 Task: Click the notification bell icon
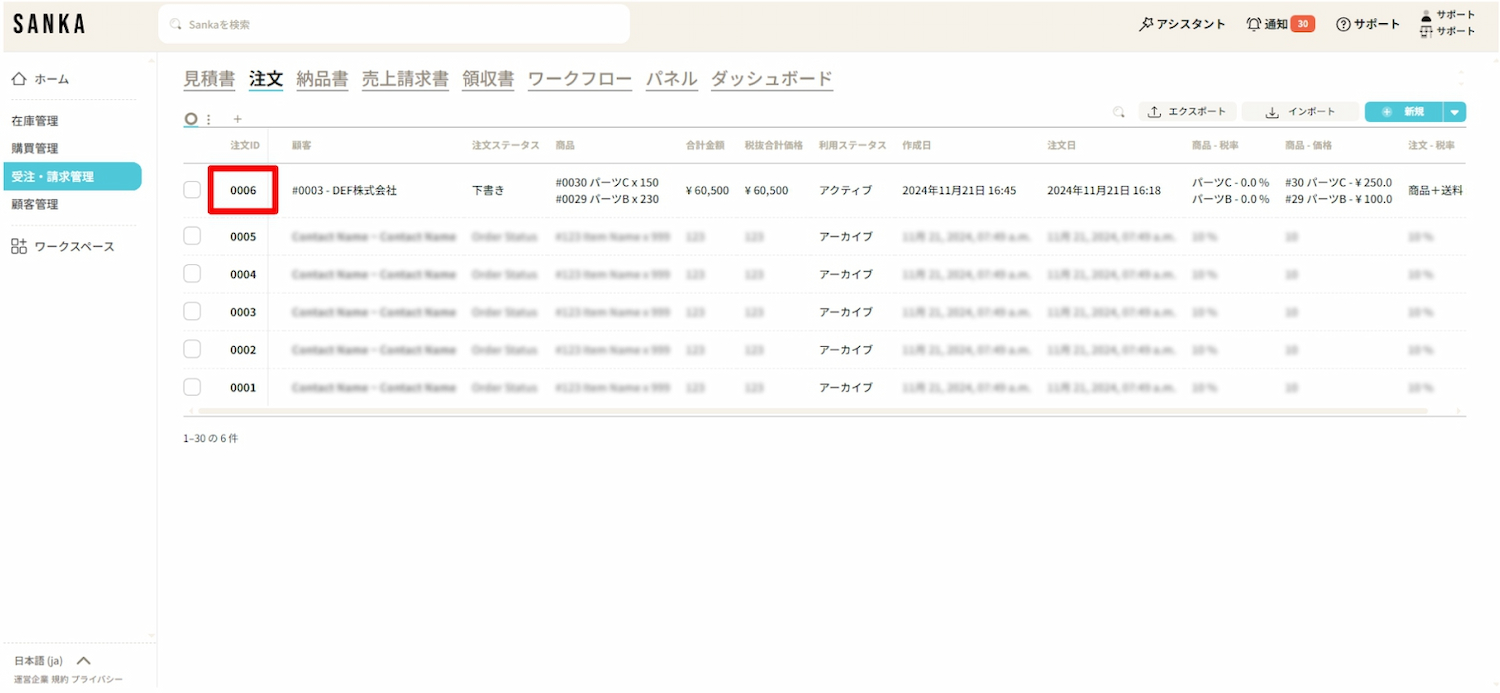[1254, 24]
